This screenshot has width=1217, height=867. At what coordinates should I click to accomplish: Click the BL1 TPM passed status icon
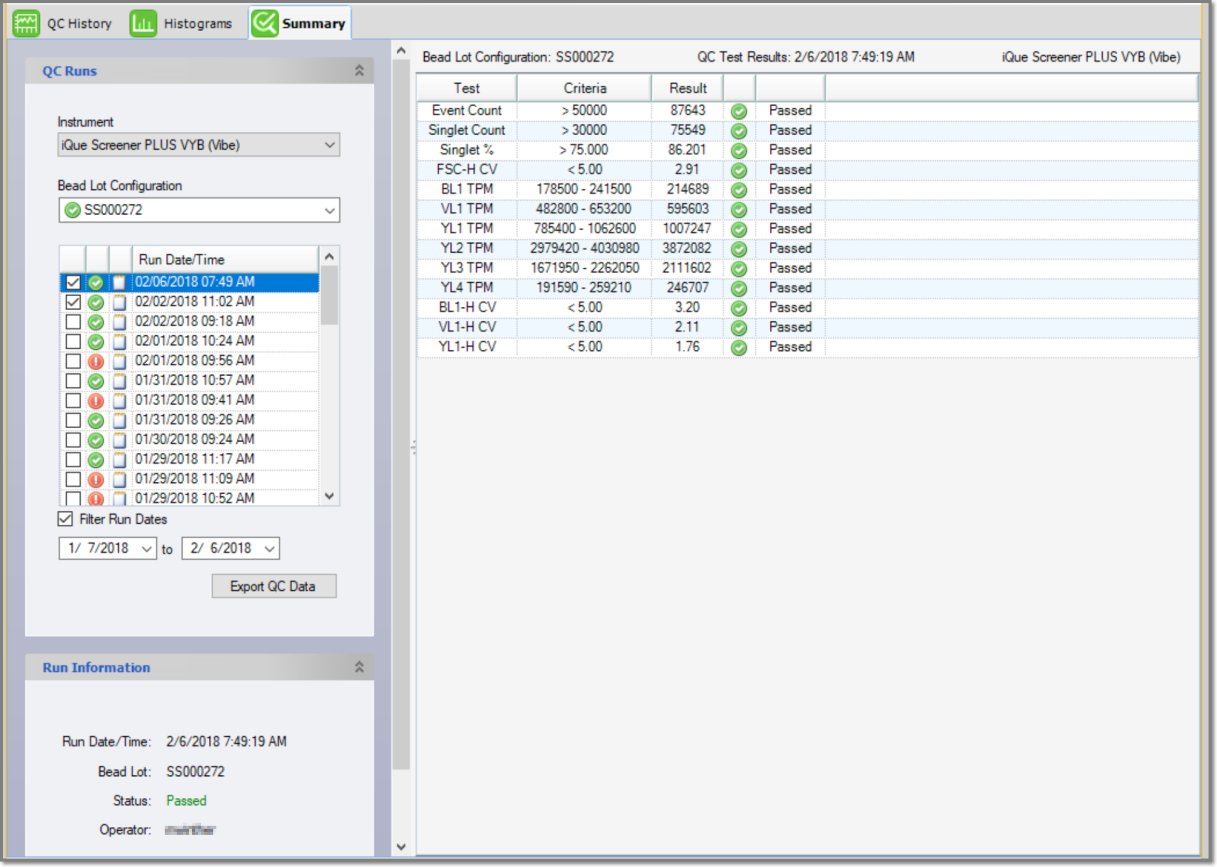[739, 190]
